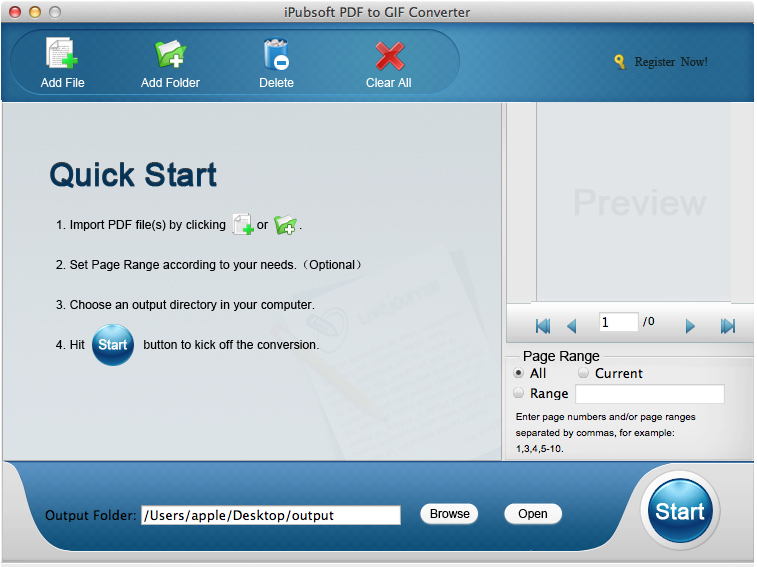Click the Clear All red X icon
This screenshot has height=567, width=757.
(x=388, y=55)
